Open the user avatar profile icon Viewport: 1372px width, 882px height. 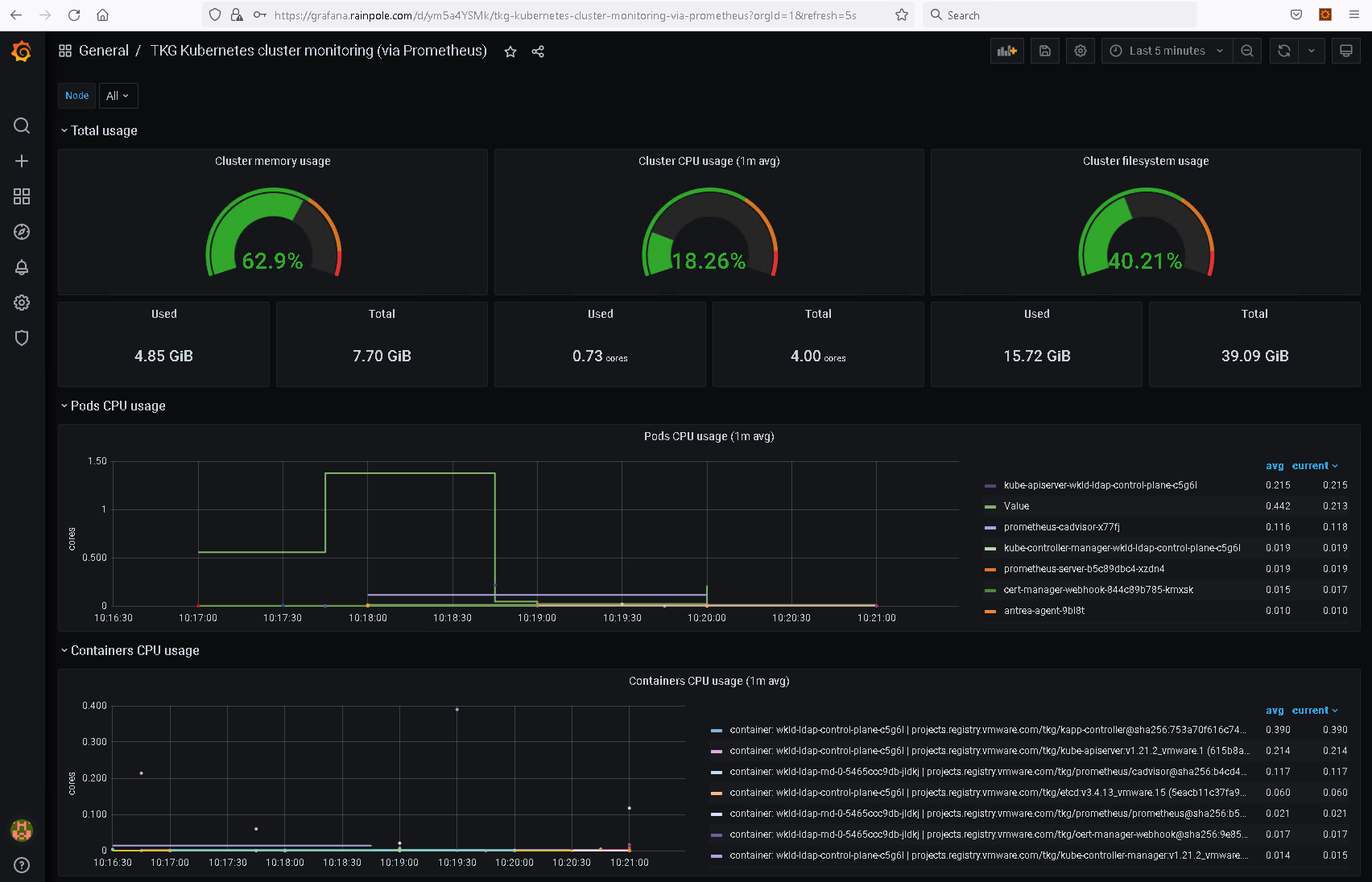coord(22,830)
